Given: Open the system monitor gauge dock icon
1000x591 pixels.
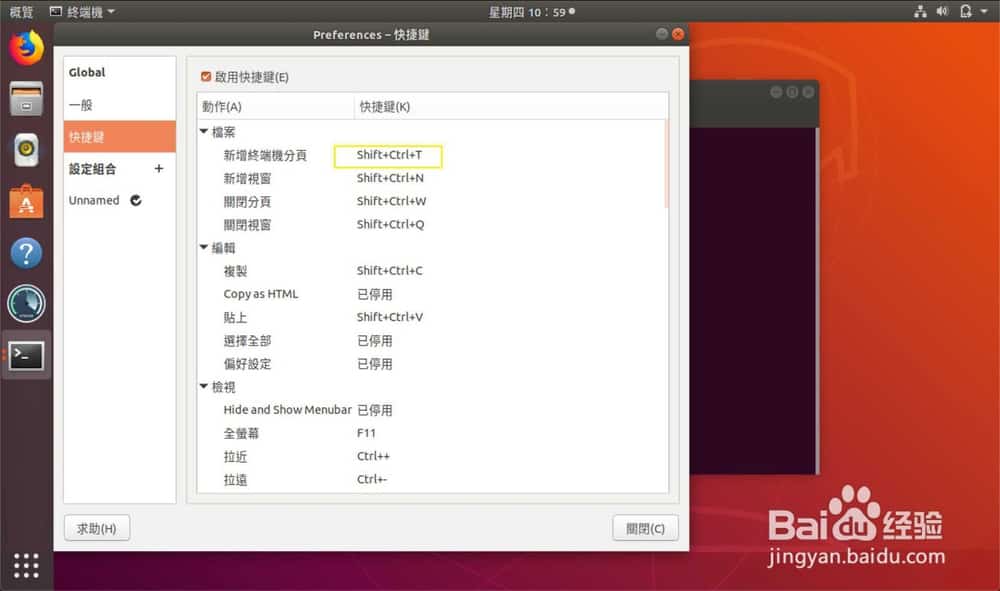Looking at the screenshot, I should point(26,304).
